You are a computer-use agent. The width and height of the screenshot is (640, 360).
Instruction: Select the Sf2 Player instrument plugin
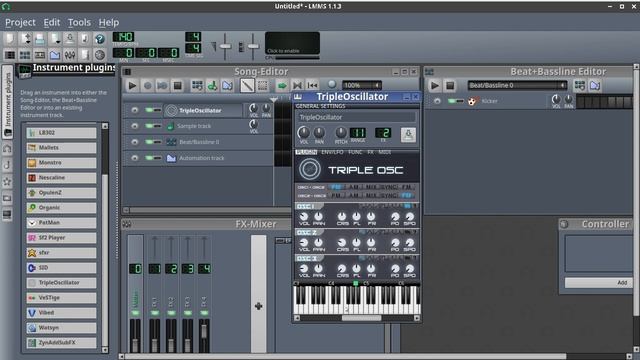[62, 238]
